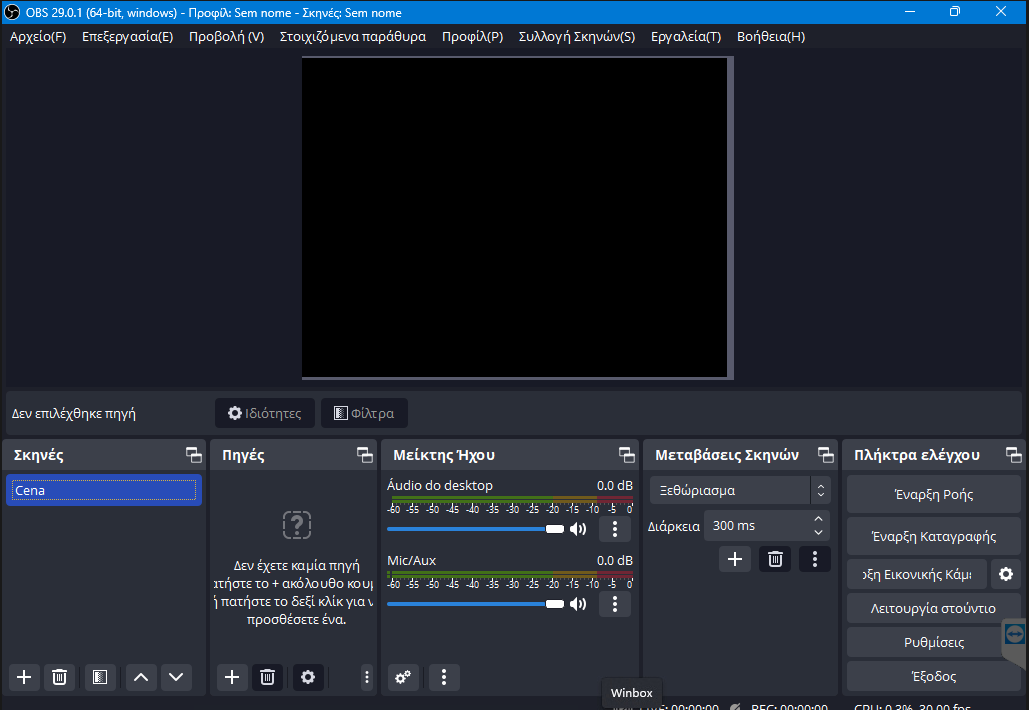
Task: Click Έναρξη Καταγραφής button
Action: tap(934, 536)
